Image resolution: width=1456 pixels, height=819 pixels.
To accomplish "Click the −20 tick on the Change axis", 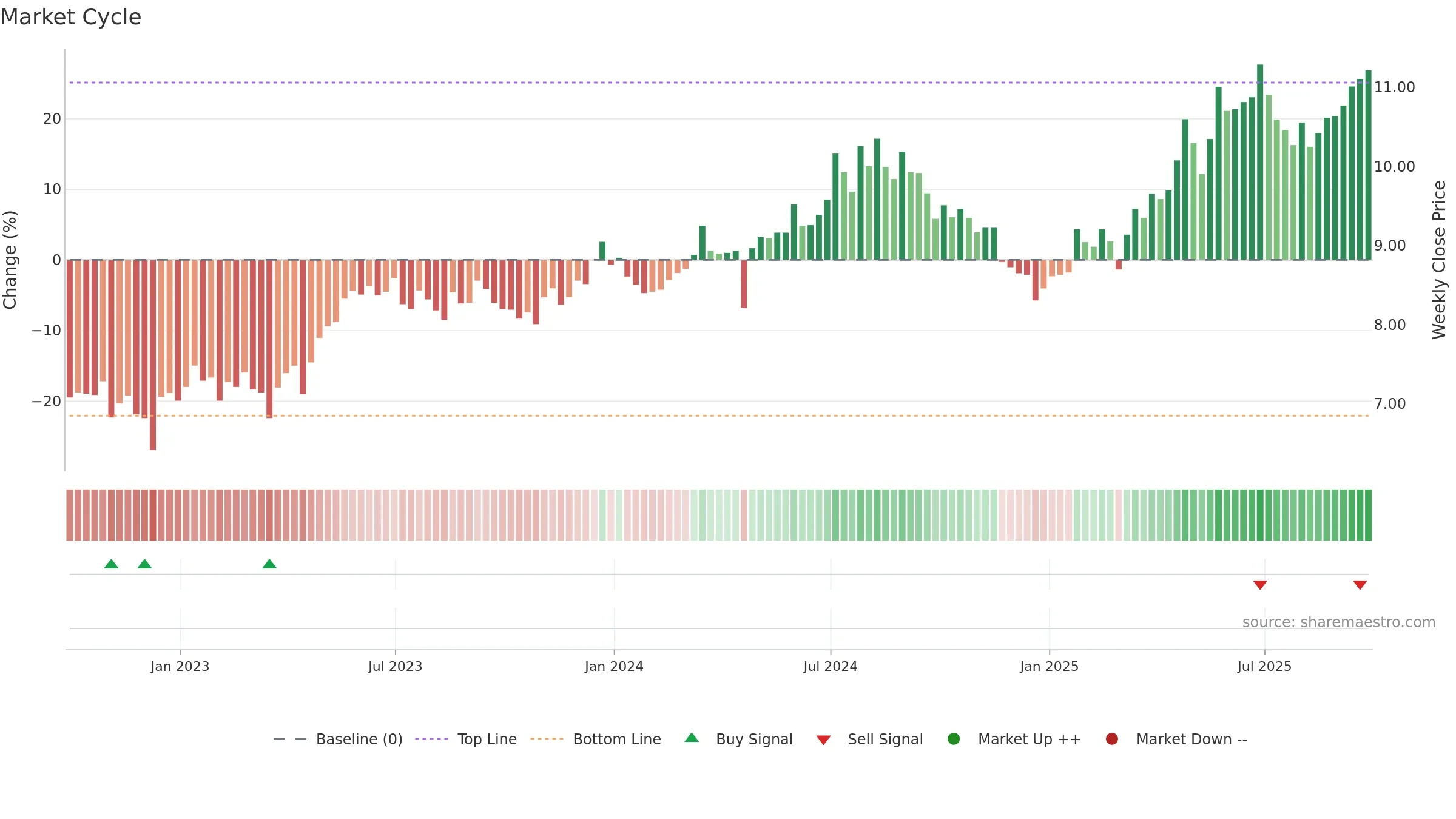I will (x=47, y=402).
